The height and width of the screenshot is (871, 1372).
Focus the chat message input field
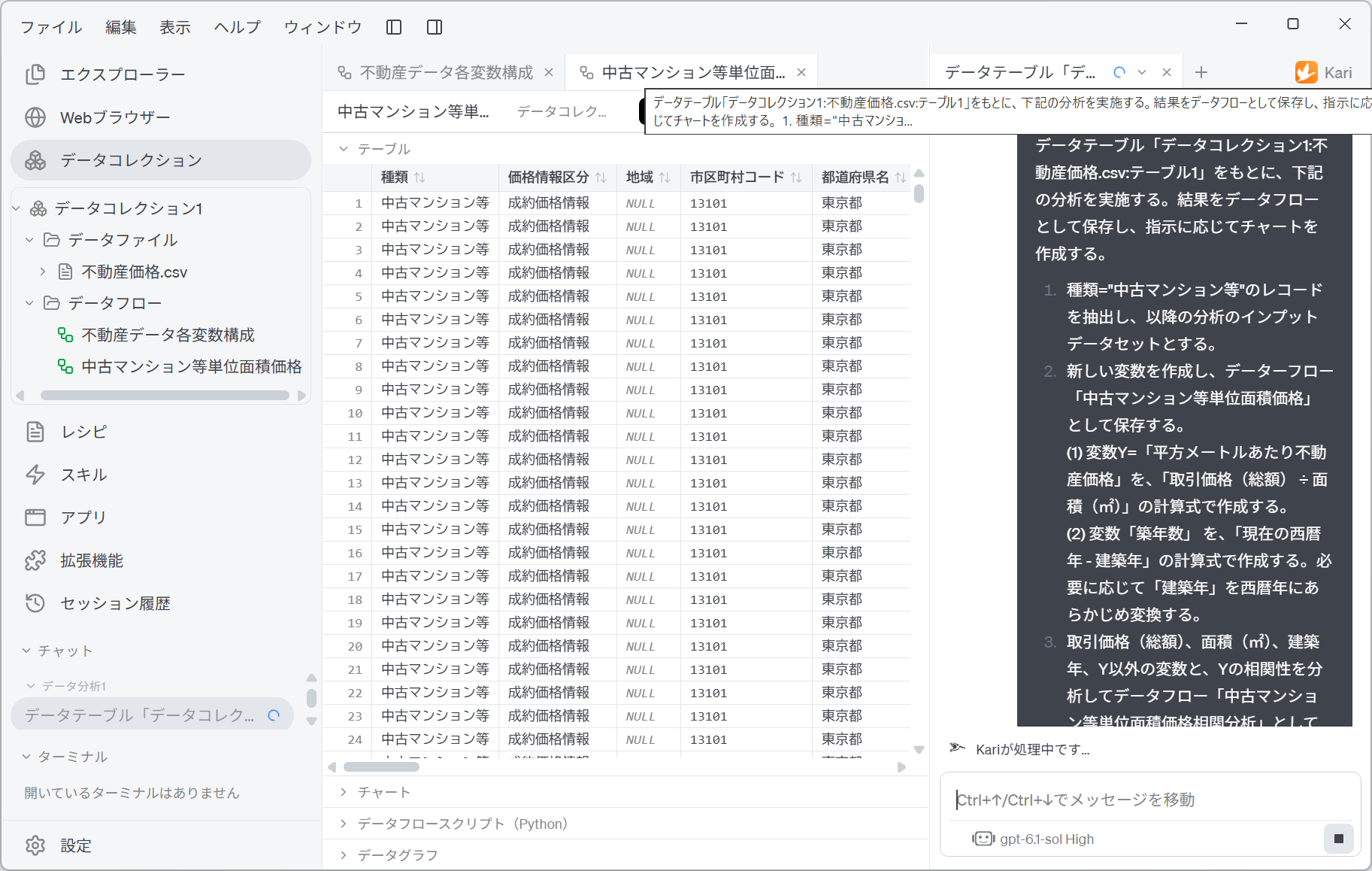(1150, 800)
